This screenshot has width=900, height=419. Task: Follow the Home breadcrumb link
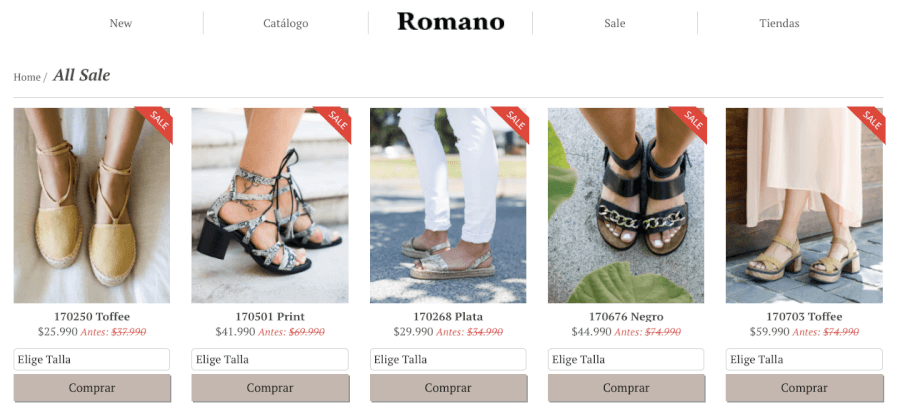(27, 77)
